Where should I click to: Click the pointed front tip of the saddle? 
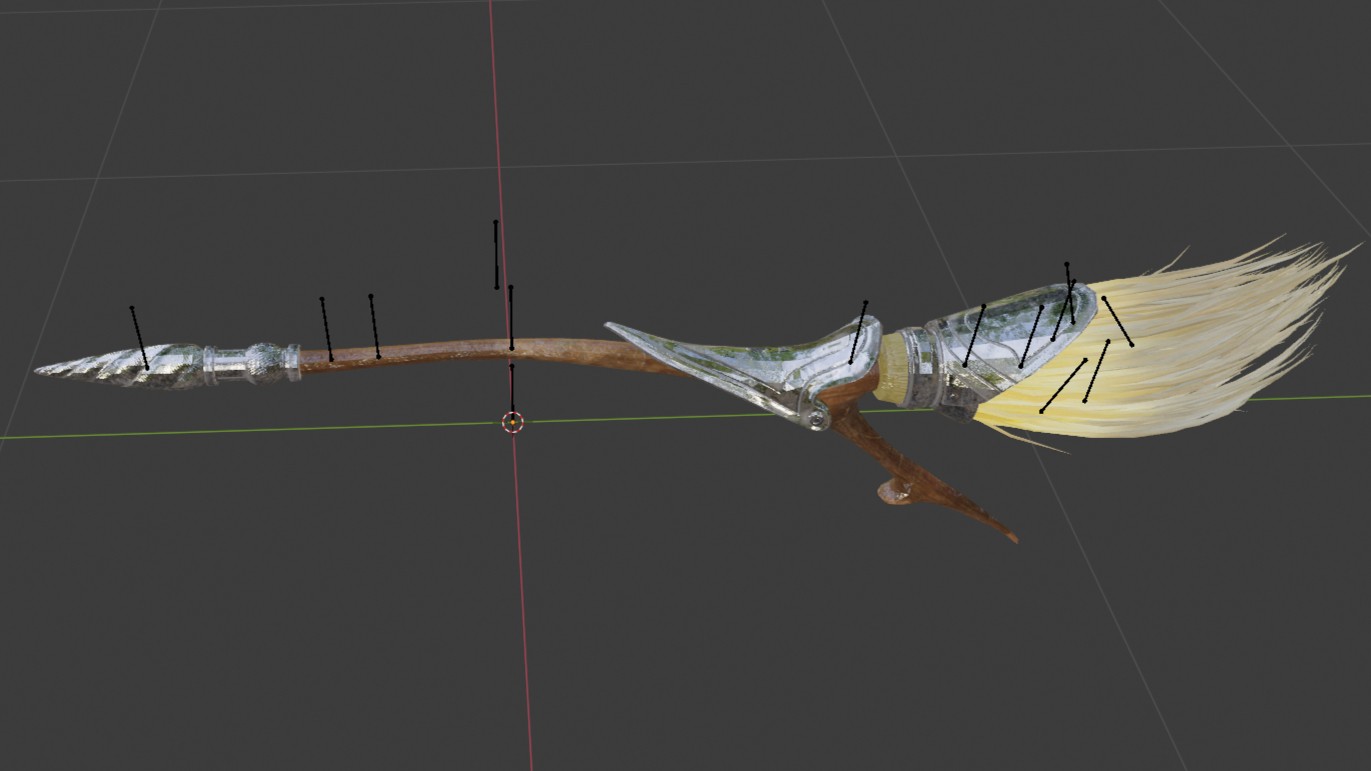(612, 326)
